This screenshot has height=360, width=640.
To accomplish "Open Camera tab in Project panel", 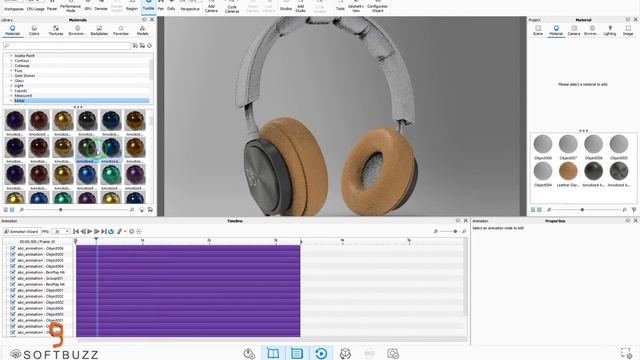I will (574, 31).
